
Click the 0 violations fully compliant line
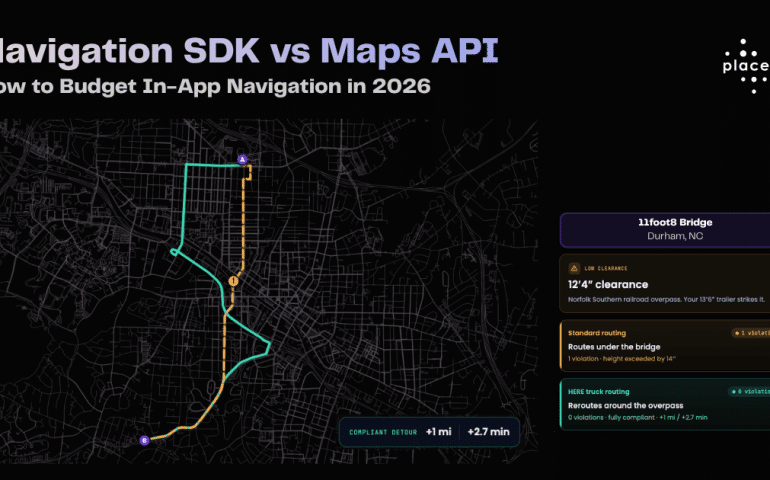pos(637,418)
